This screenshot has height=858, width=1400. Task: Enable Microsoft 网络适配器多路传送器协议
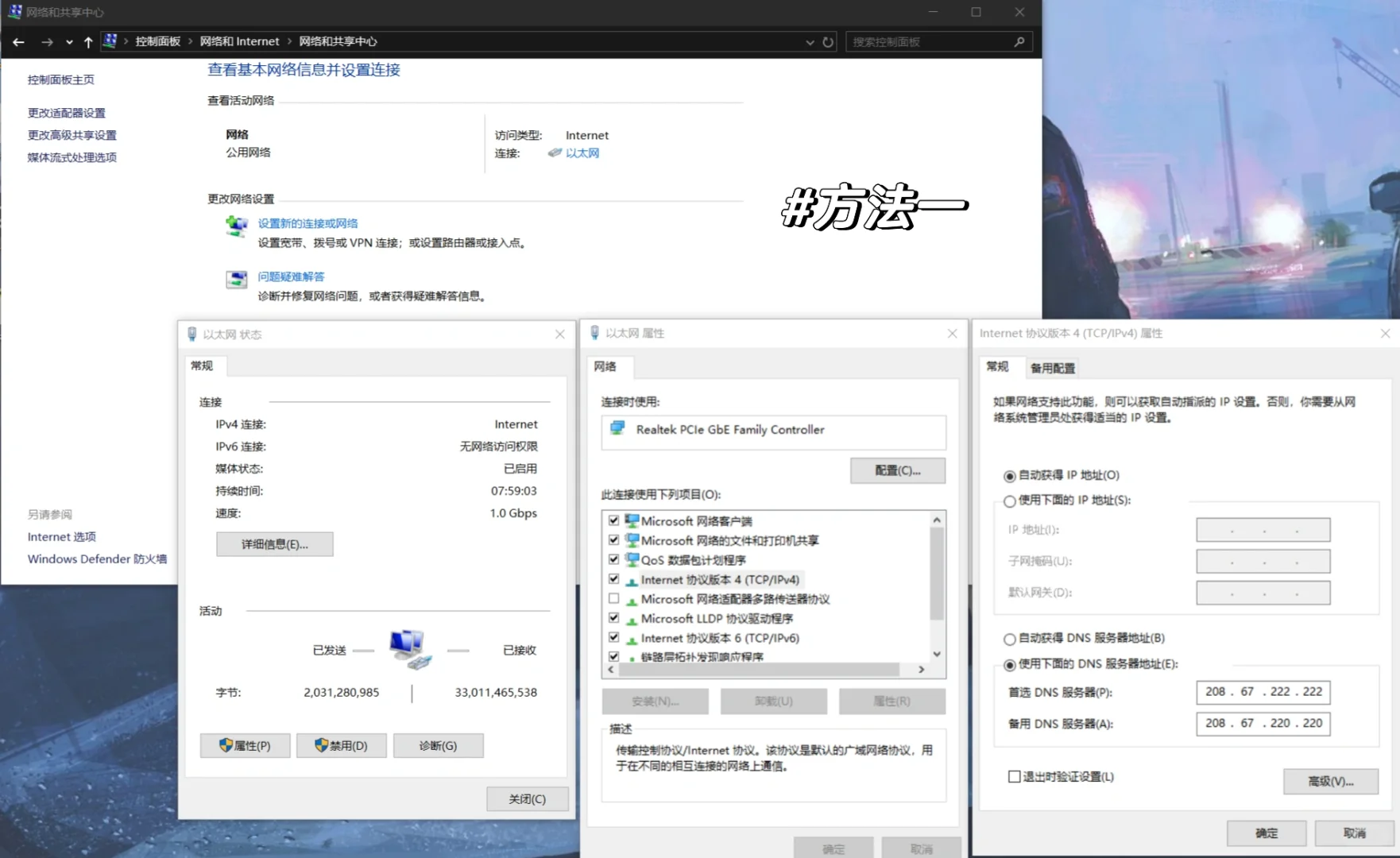coord(614,598)
